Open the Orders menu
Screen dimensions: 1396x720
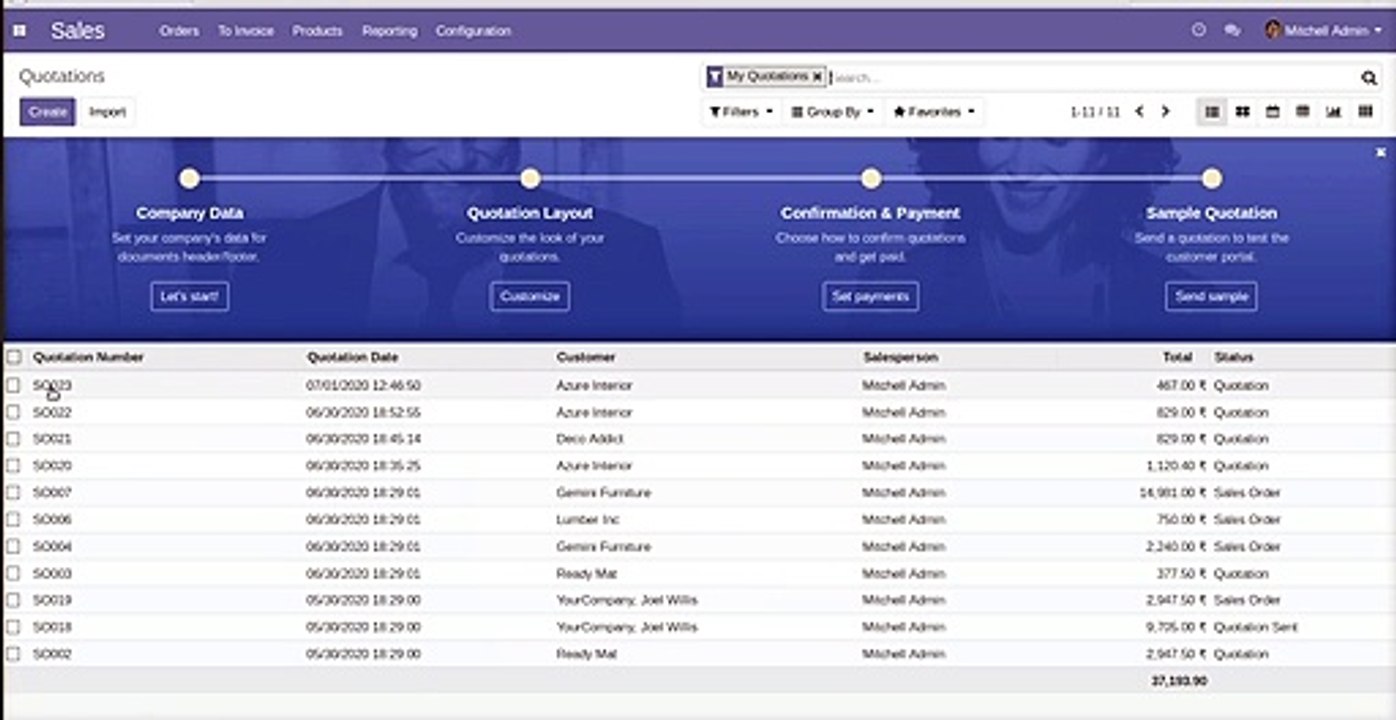[179, 31]
